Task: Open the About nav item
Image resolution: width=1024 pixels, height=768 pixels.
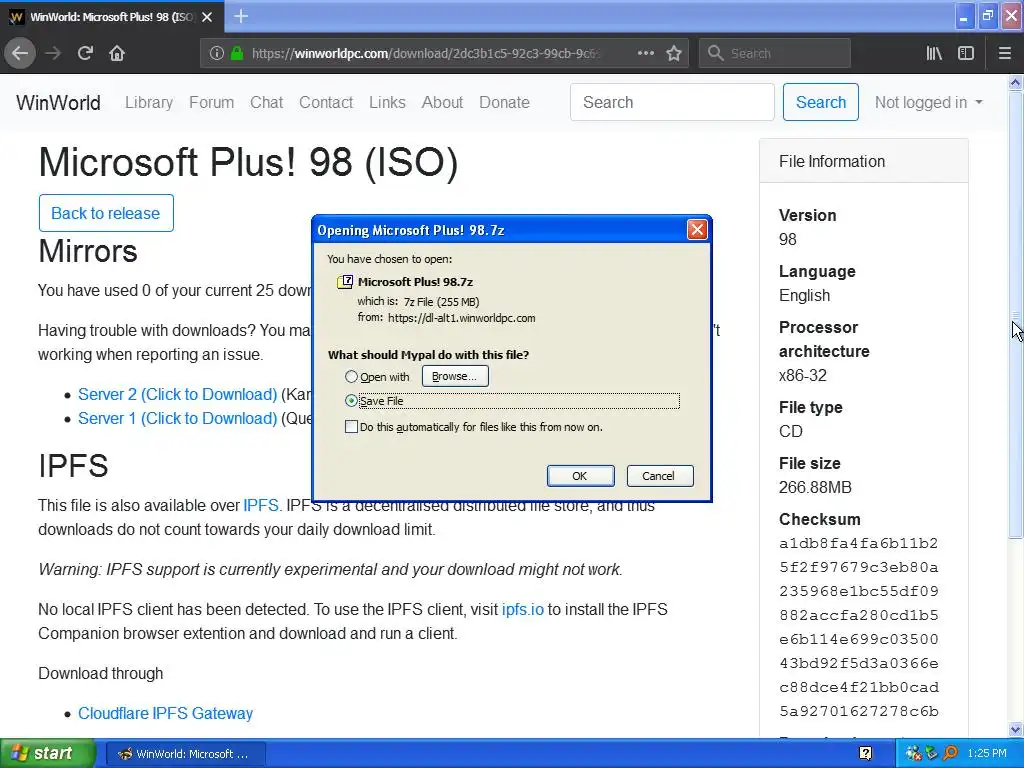Action: [x=442, y=103]
